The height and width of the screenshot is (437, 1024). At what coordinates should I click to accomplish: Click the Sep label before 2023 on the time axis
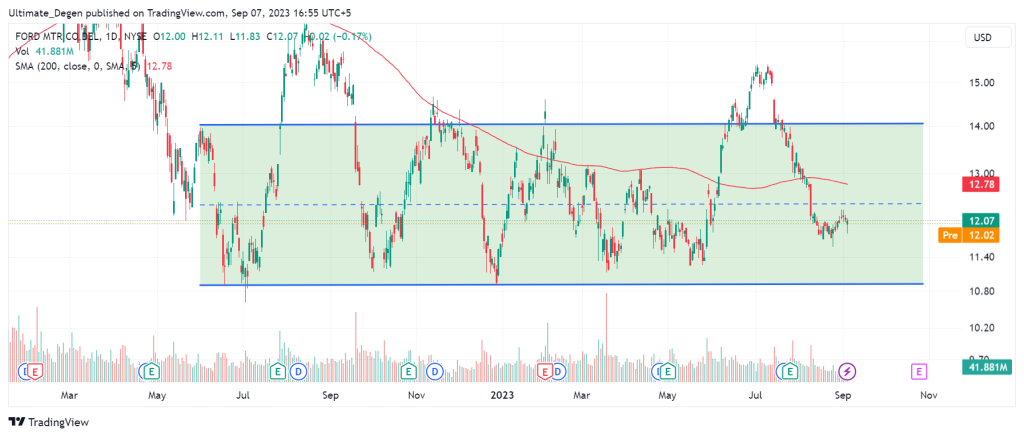331,395
